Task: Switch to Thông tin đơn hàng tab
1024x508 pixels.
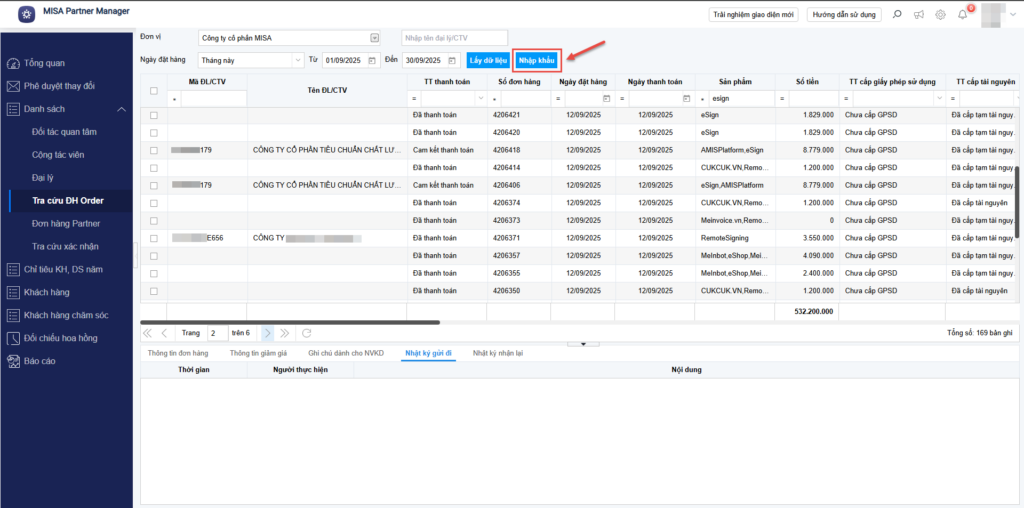Action: coord(178,353)
